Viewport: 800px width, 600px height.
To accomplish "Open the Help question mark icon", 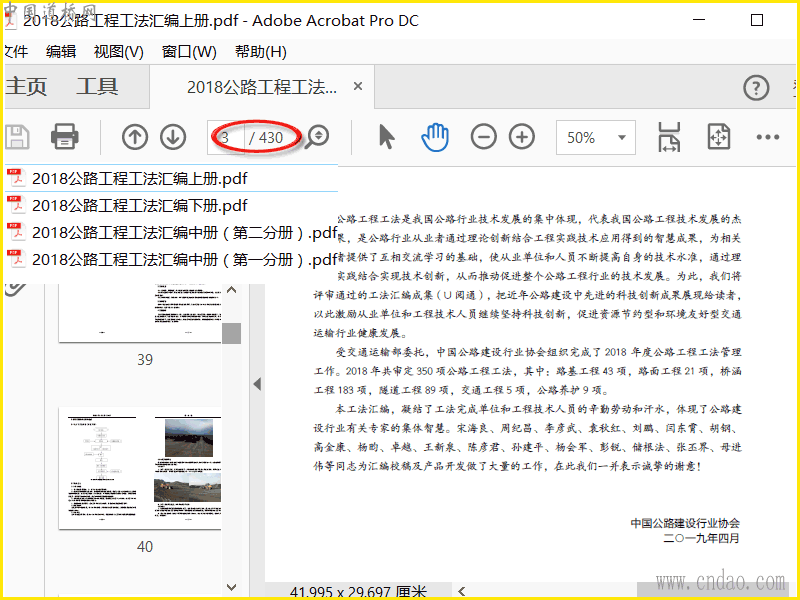I will click(x=756, y=88).
